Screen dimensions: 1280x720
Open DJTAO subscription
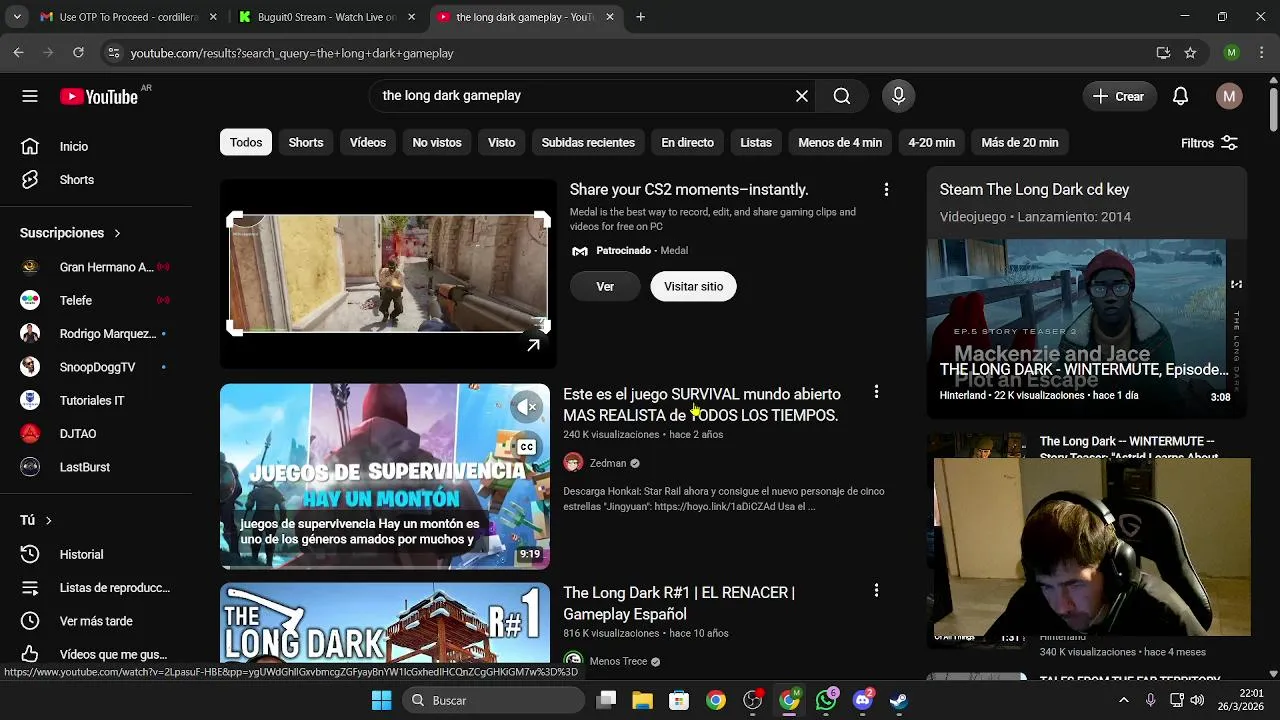[x=96, y=434]
